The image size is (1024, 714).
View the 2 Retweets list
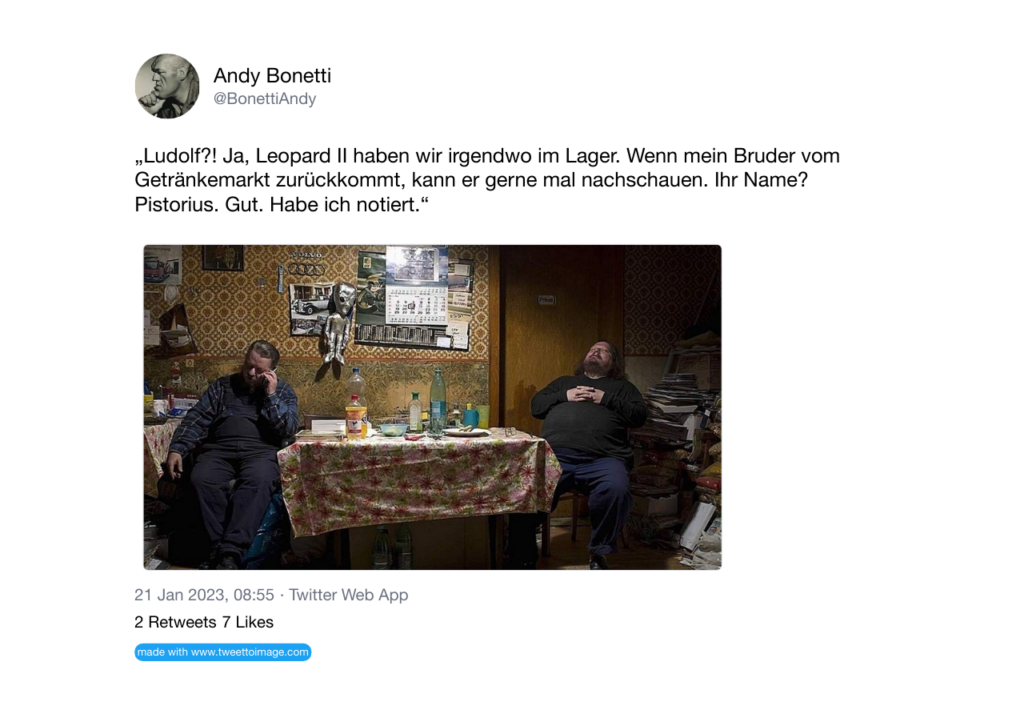point(175,622)
